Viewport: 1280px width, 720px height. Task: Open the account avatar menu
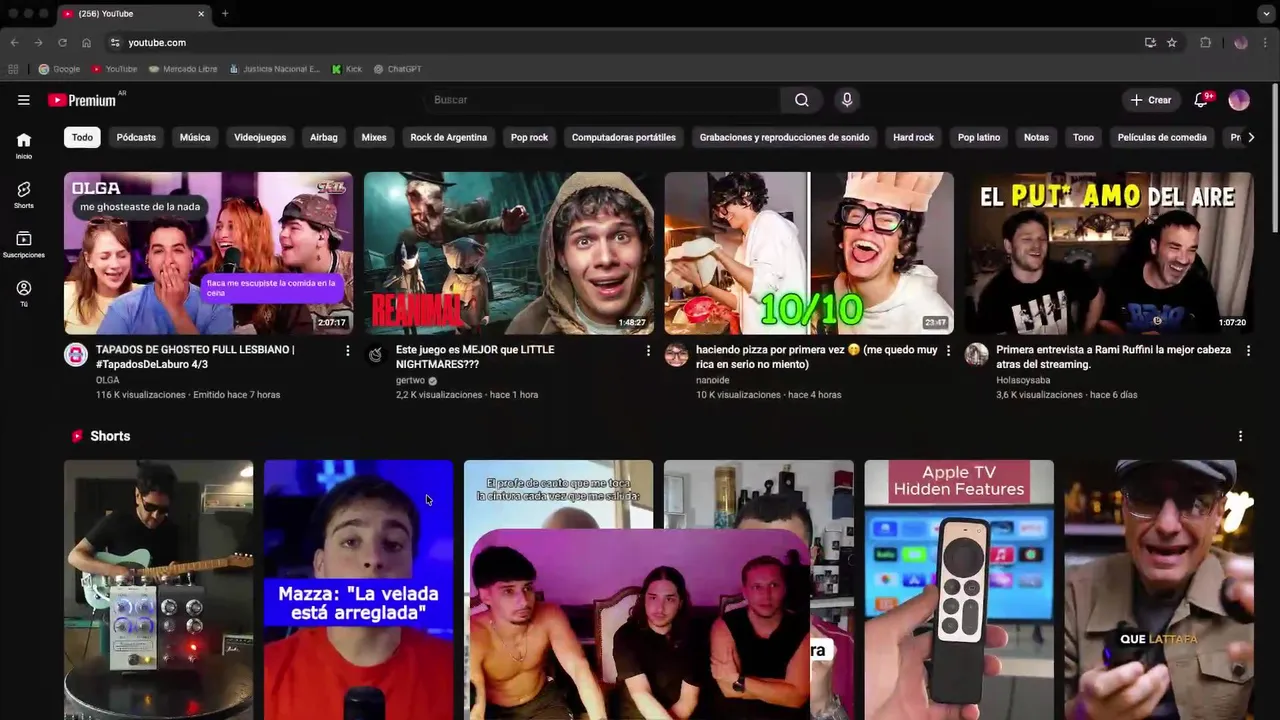[x=1239, y=100]
